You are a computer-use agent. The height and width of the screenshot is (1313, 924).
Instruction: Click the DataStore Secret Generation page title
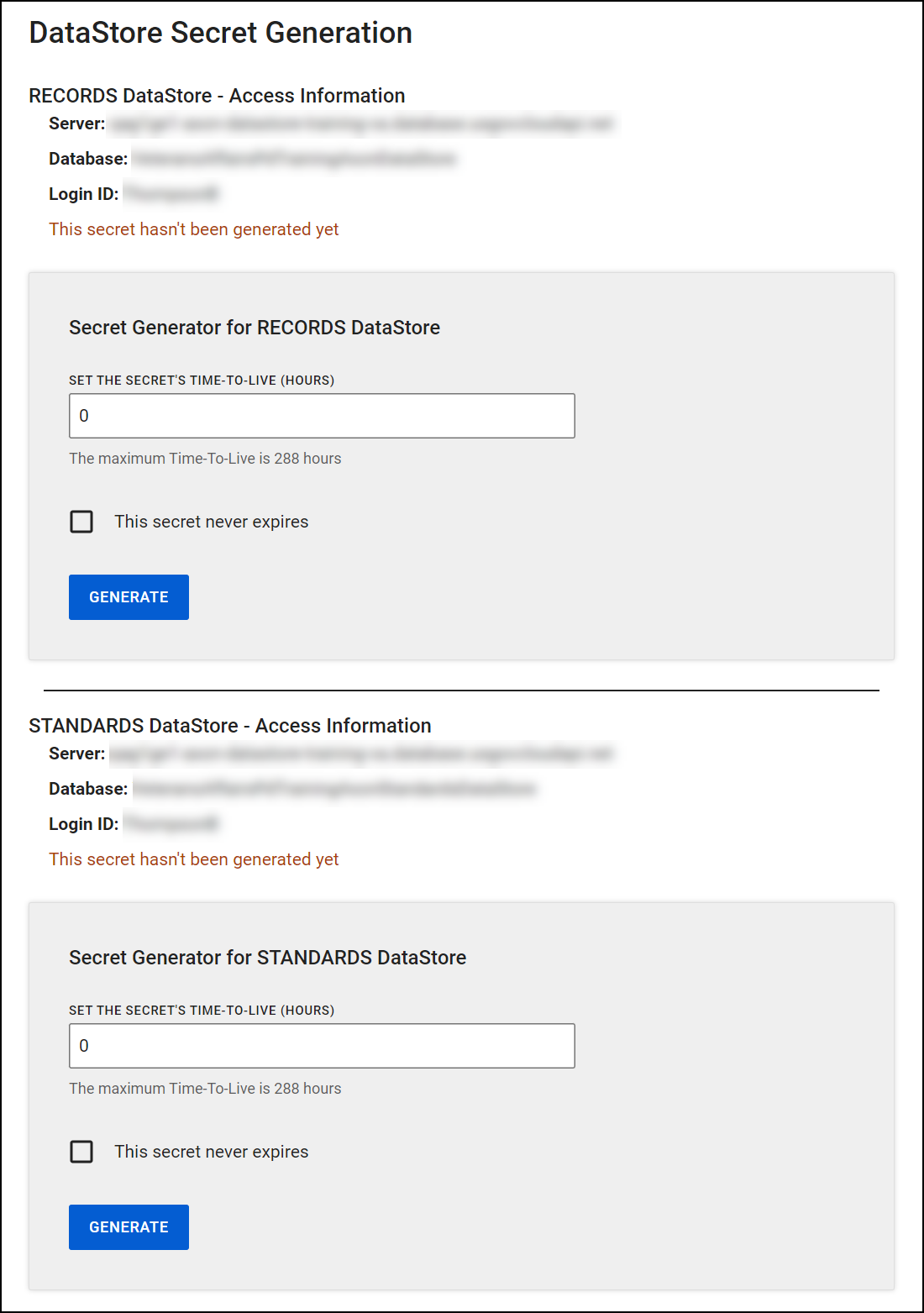pos(220,33)
